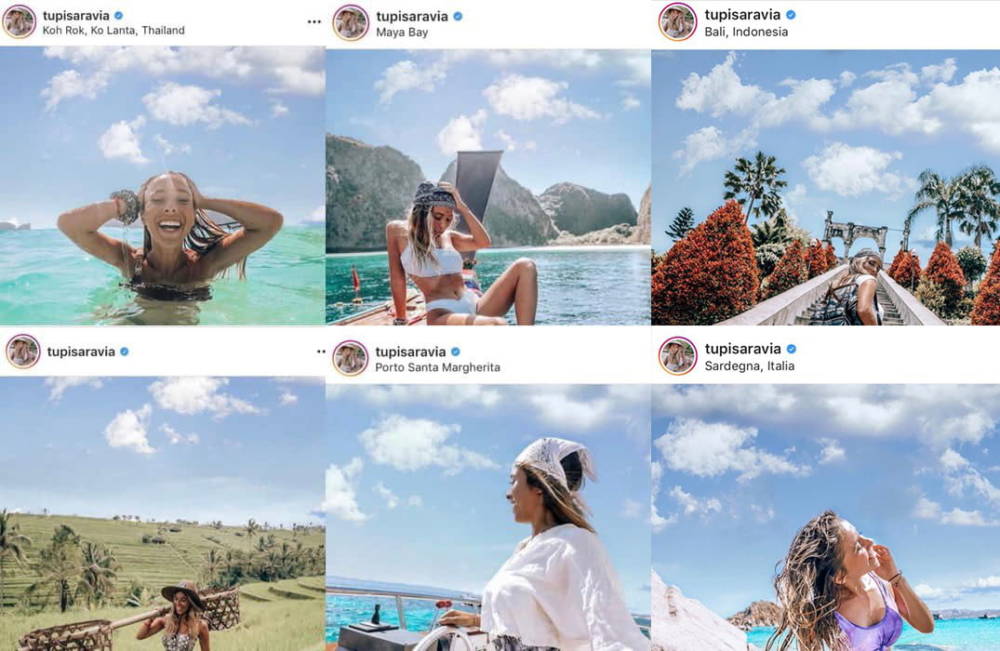Open the Bali, Indonesia post profile avatar
Viewport: 1000px width, 651px height.
click(677, 22)
